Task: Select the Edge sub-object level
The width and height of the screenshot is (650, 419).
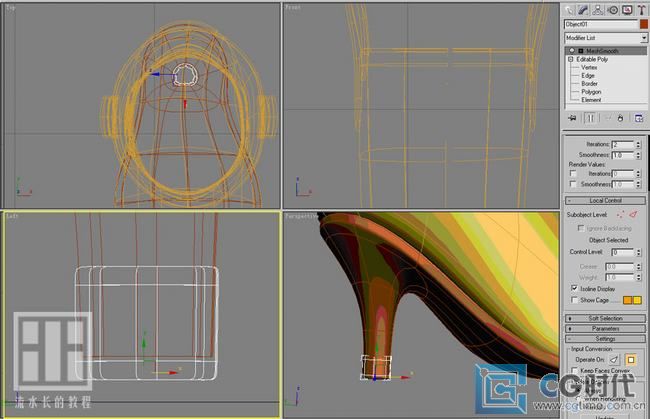Action: pos(588,75)
